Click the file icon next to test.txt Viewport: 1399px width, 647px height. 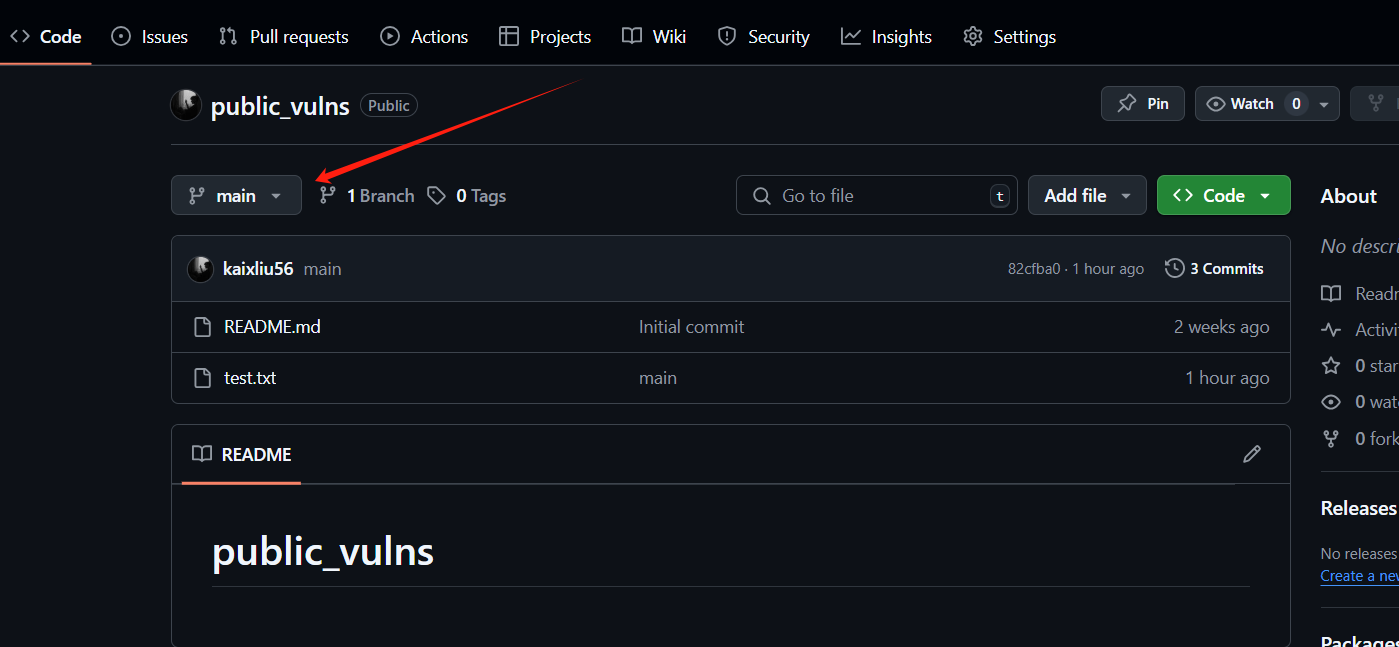coord(202,378)
